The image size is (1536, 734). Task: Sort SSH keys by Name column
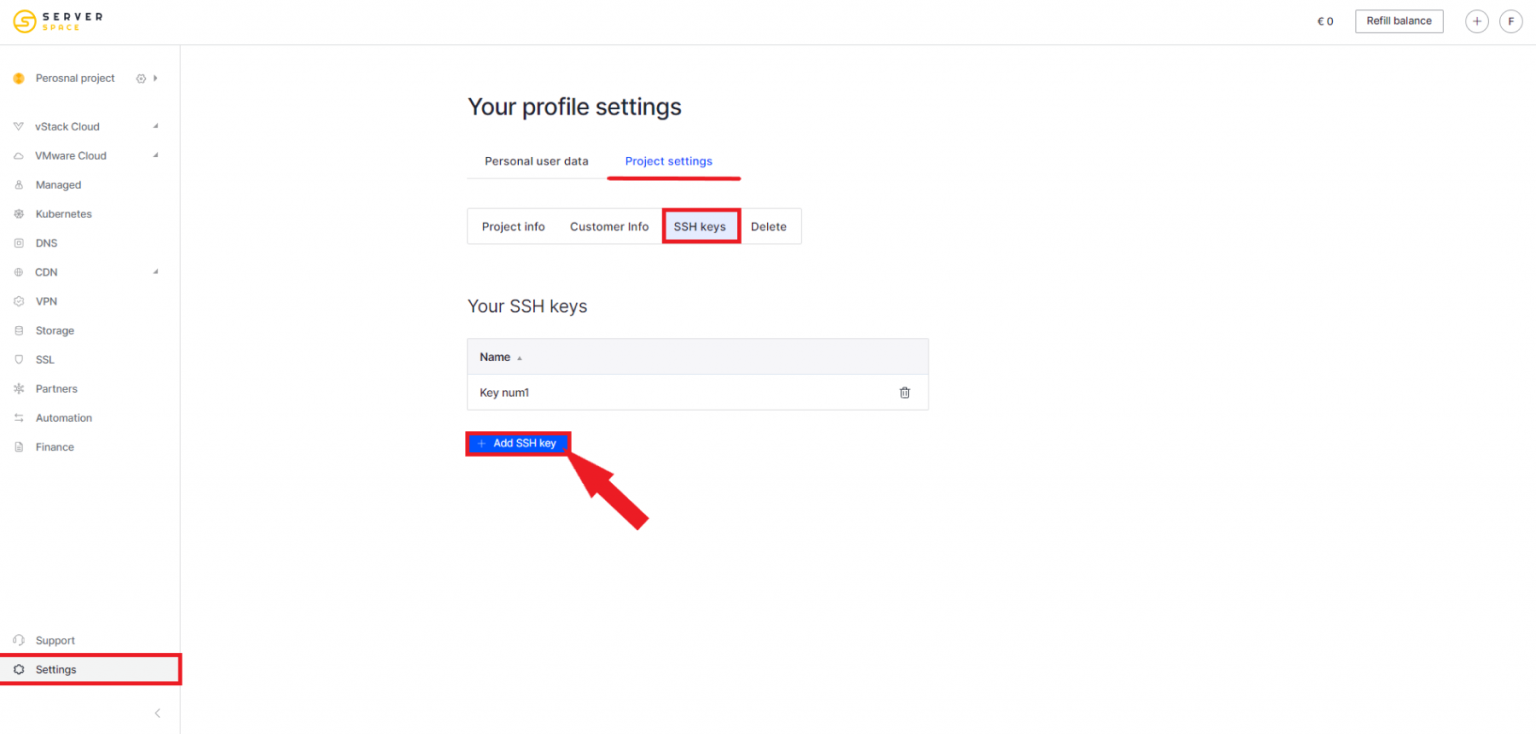point(496,357)
